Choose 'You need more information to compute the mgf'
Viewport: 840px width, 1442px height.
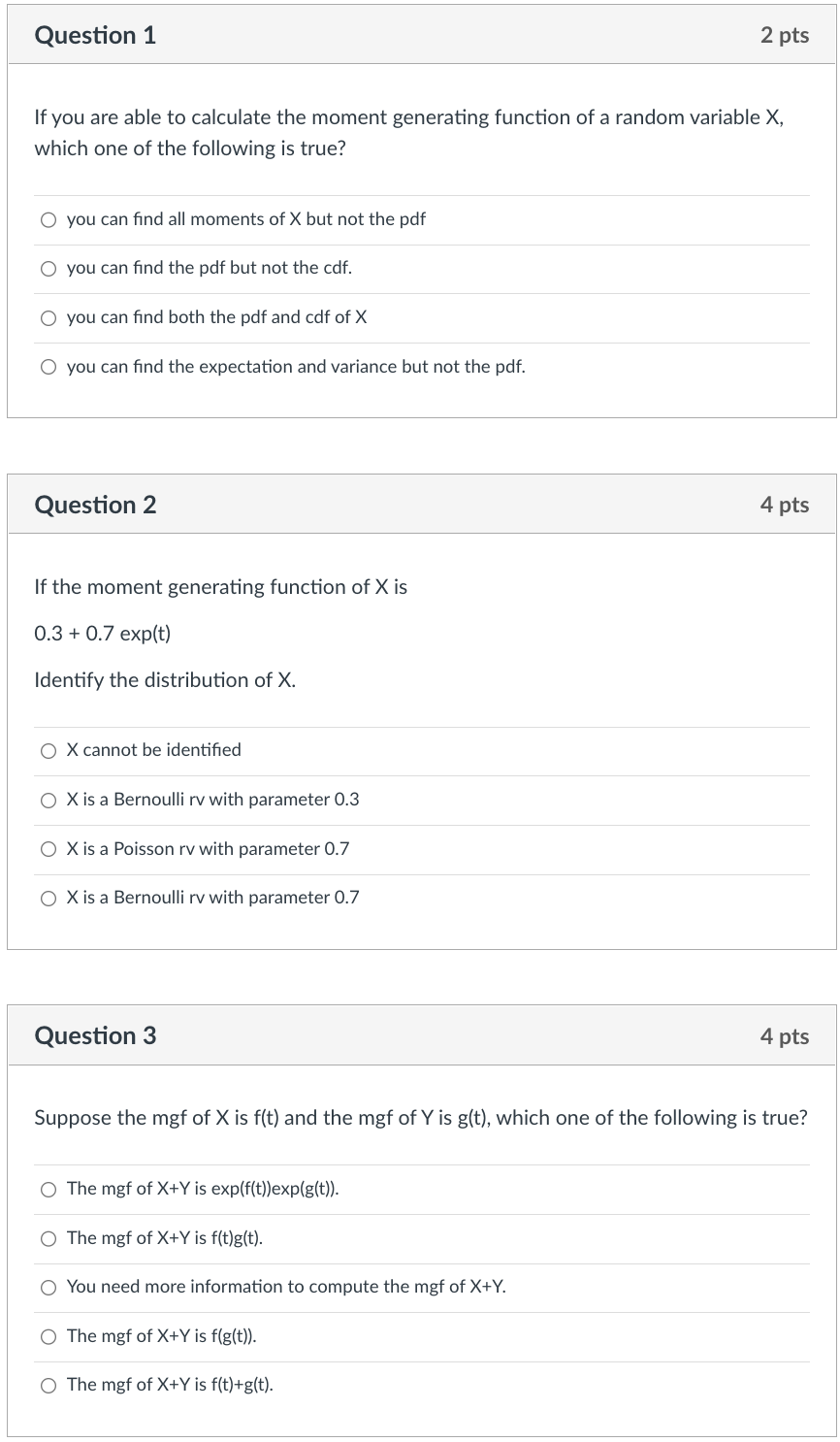(x=48, y=1287)
